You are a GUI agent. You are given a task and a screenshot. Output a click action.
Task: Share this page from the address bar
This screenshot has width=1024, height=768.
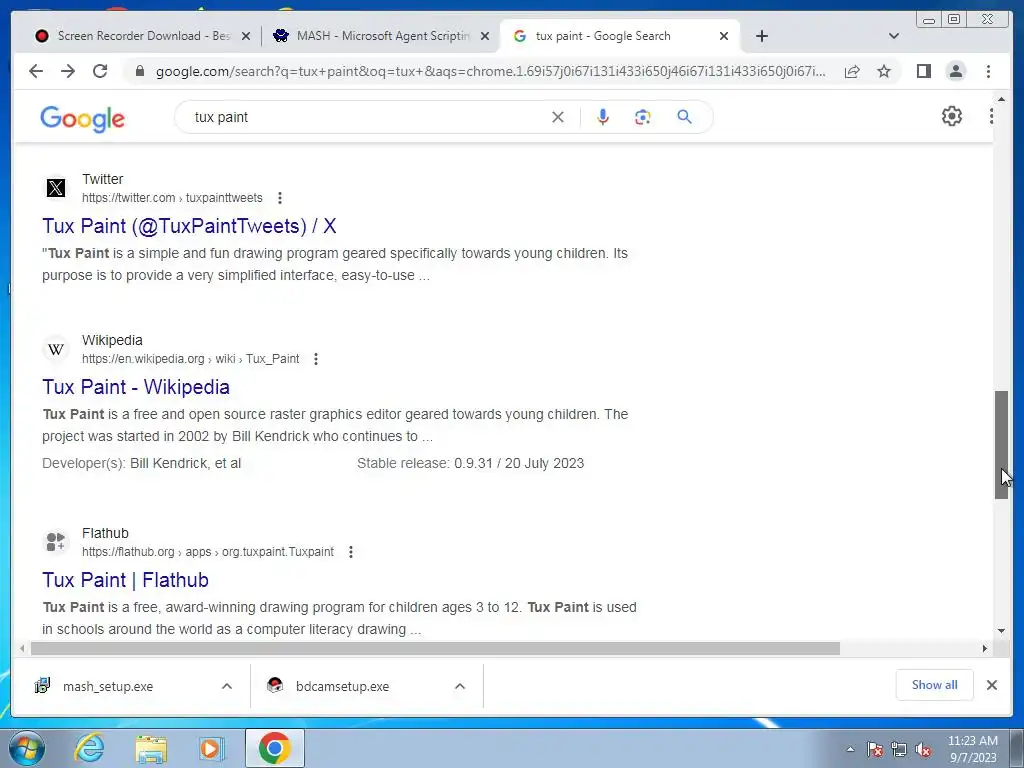(852, 71)
